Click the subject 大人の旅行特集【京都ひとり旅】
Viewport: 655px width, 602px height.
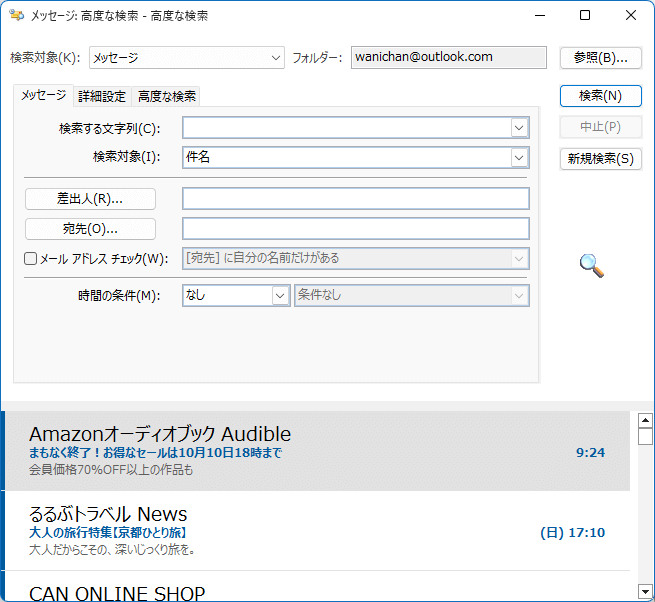(x=108, y=533)
